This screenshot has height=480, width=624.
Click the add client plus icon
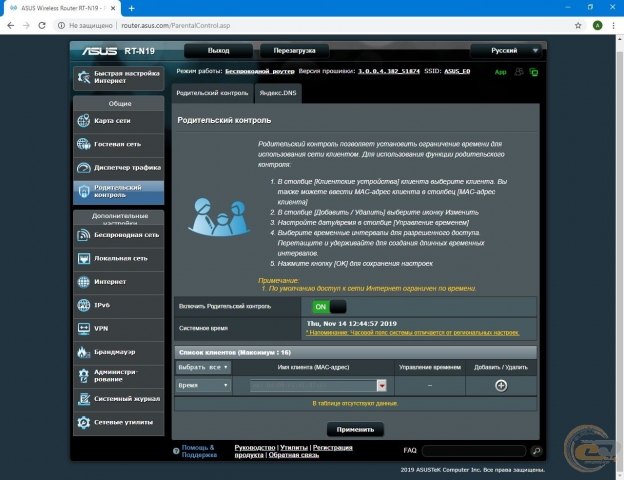click(501, 385)
